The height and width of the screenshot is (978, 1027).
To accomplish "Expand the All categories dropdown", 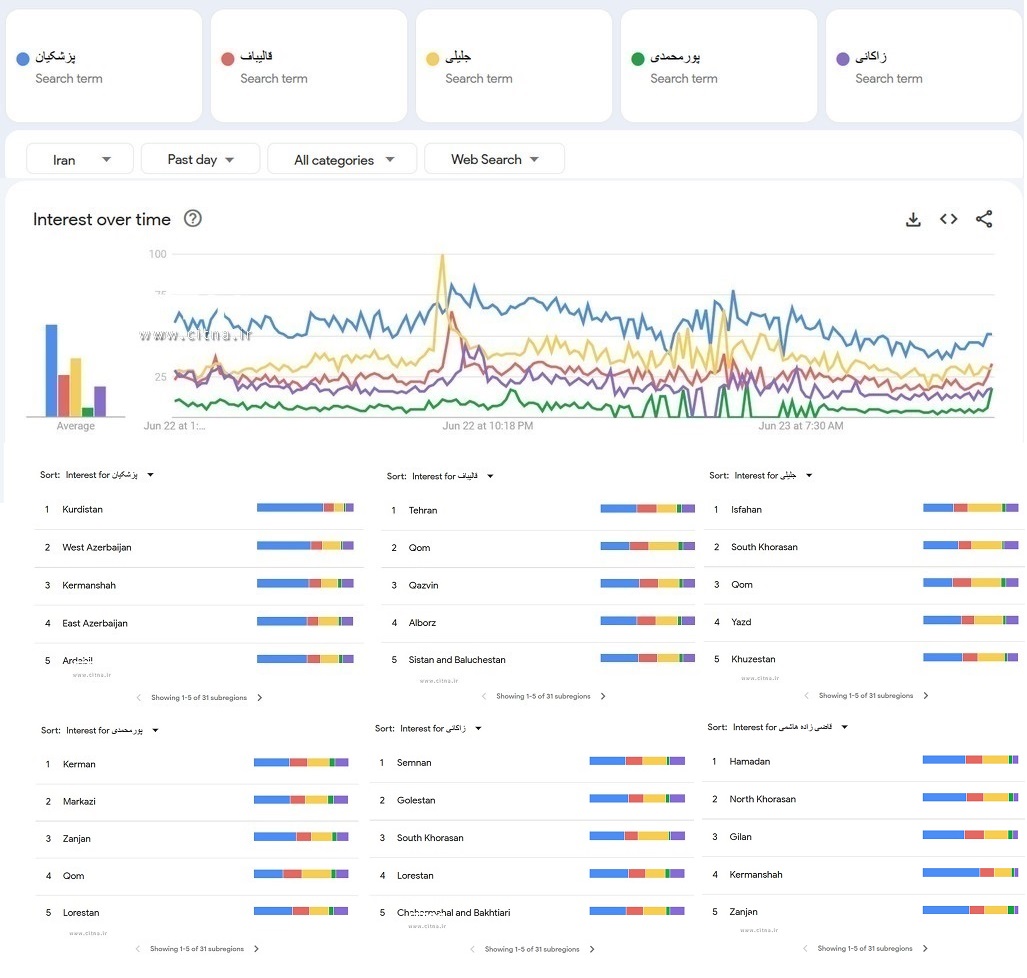I will pyautogui.click(x=342, y=160).
